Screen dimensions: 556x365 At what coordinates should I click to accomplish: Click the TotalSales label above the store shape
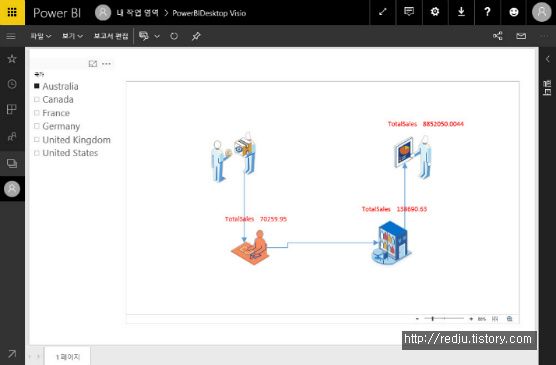394,209
